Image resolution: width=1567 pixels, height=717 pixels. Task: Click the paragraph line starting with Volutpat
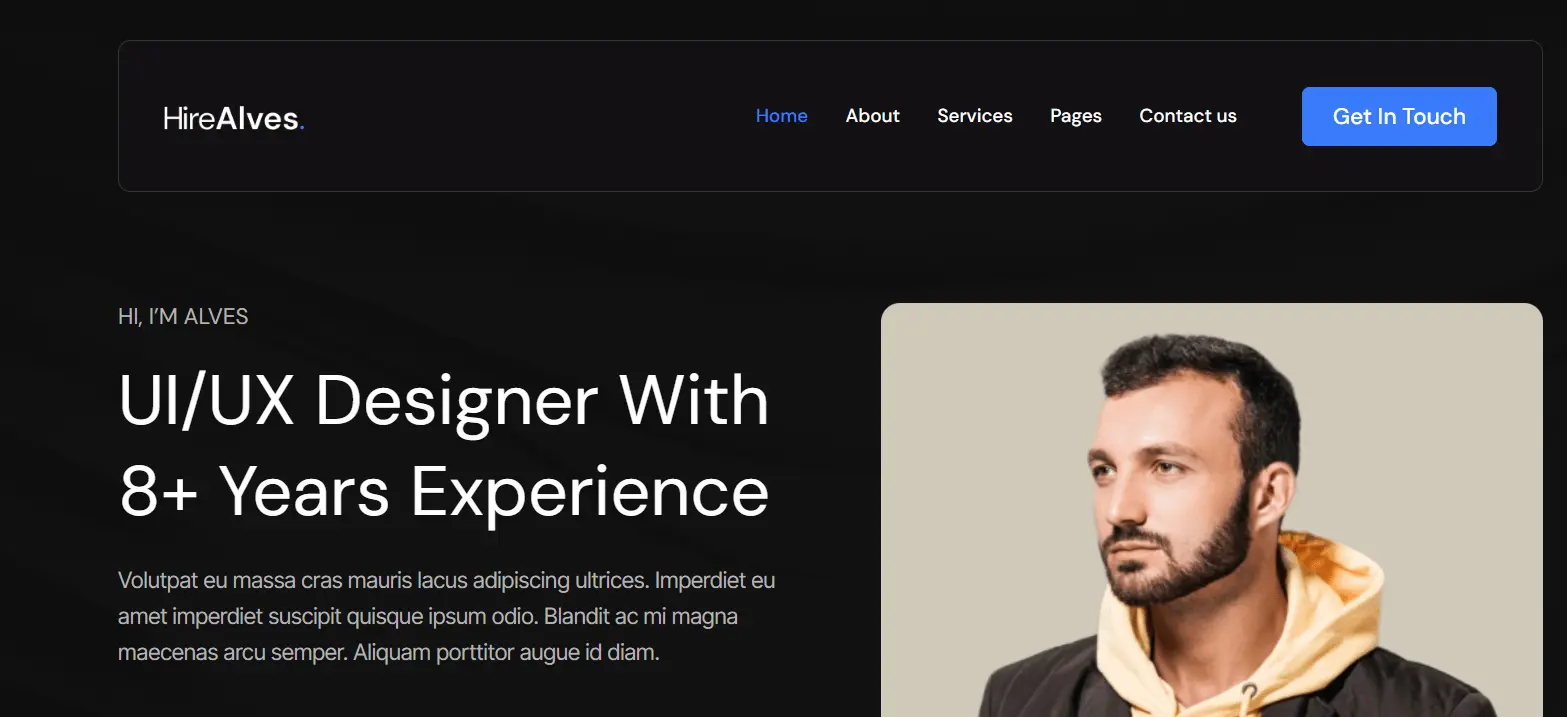pyautogui.click(x=447, y=581)
